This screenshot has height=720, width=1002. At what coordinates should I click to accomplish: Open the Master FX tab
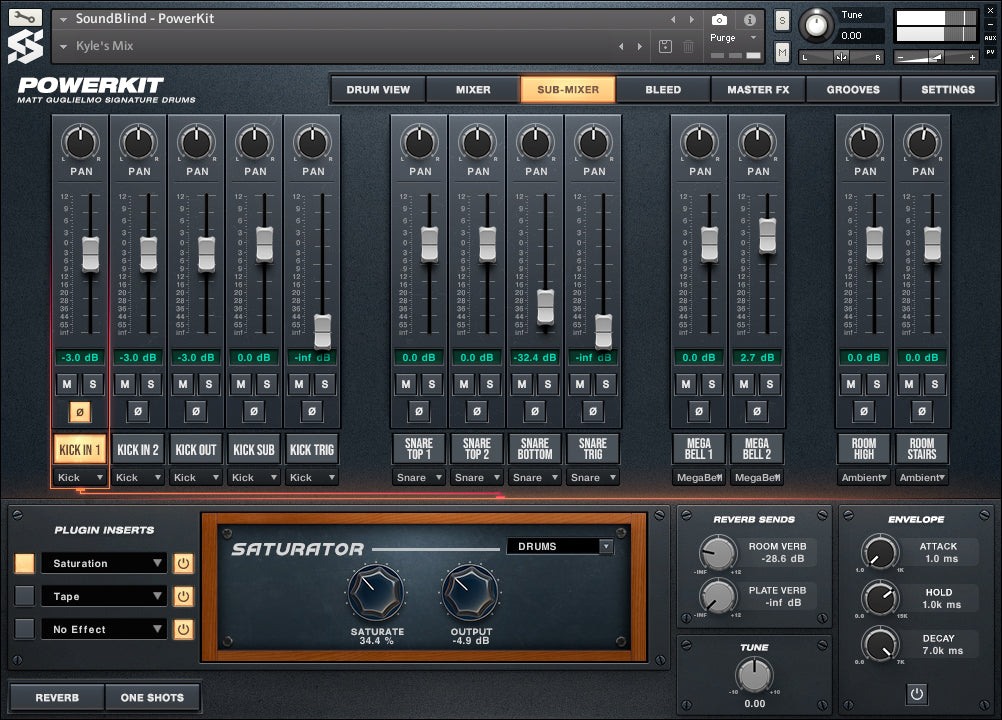757,89
